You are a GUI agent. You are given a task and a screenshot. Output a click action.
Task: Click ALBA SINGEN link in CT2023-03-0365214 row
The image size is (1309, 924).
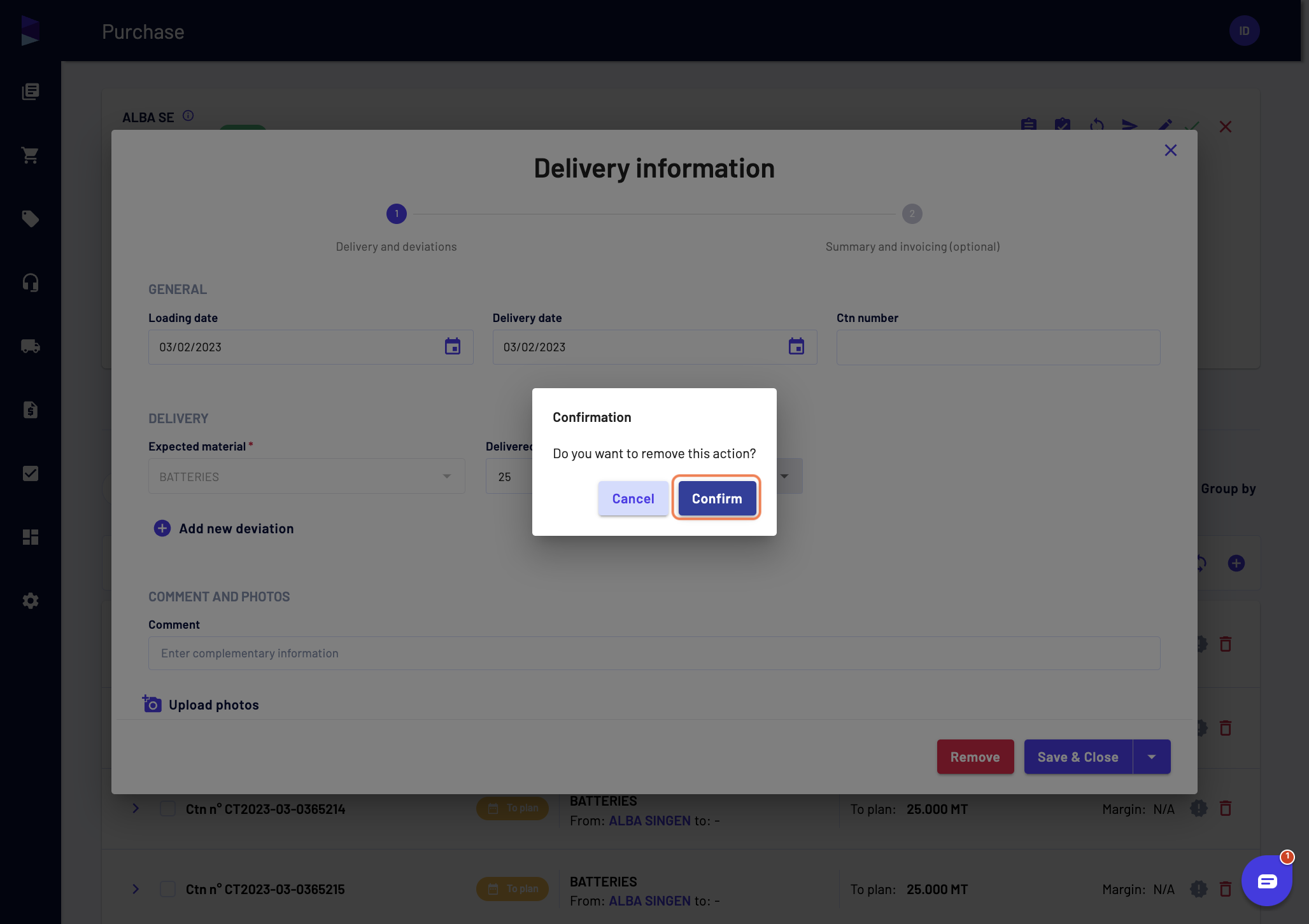(x=649, y=821)
